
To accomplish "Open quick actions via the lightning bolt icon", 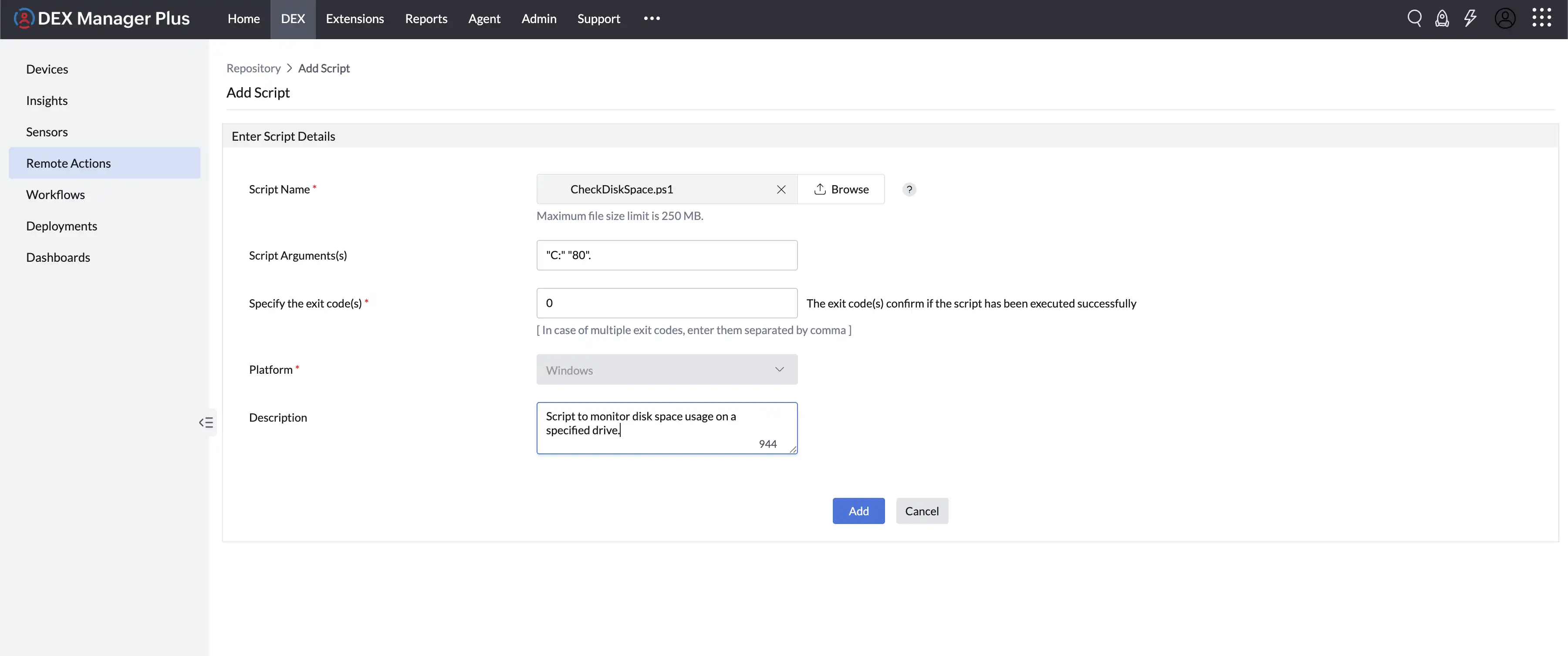I will click(1470, 18).
